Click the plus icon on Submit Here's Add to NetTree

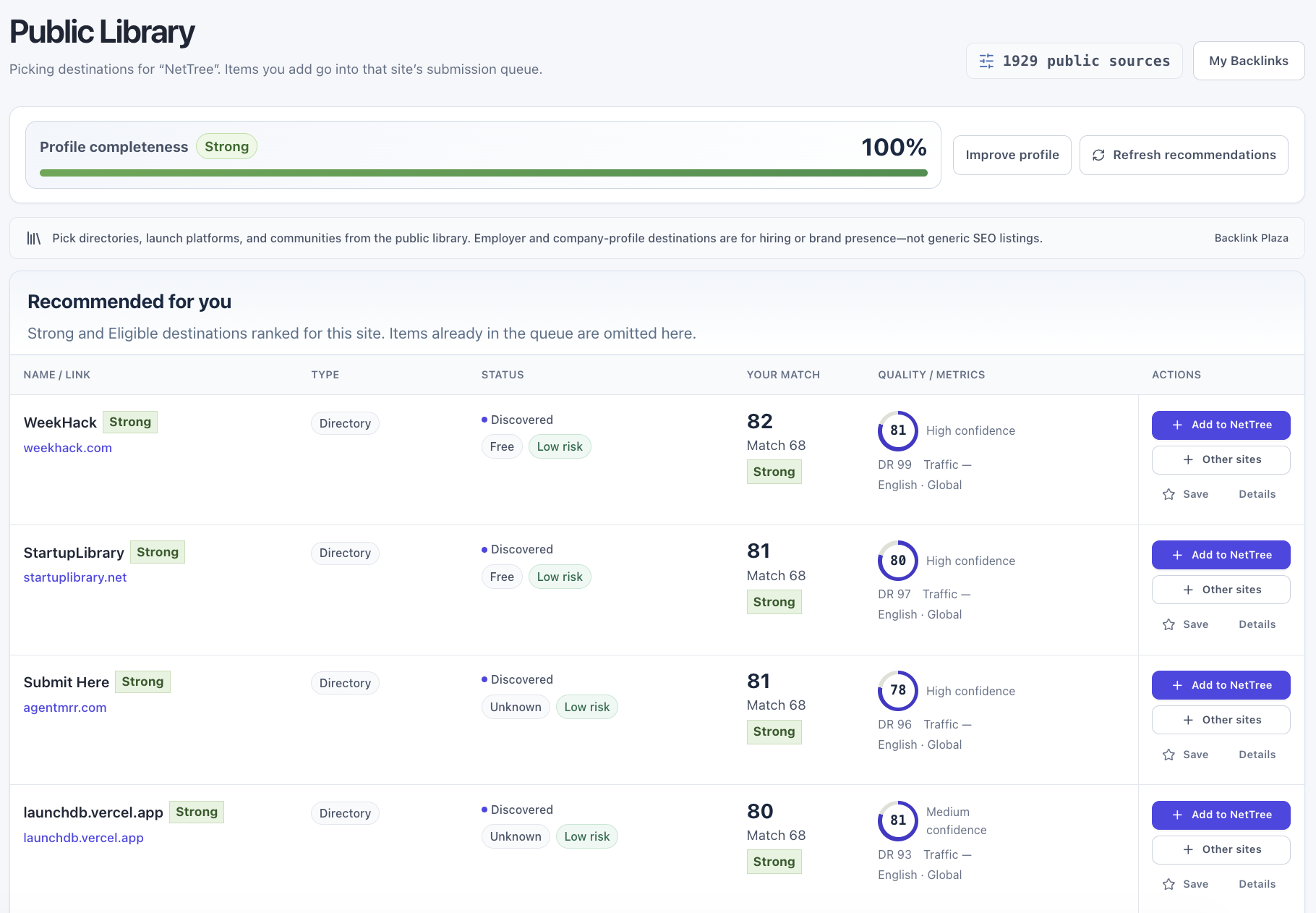[x=1177, y=685]
